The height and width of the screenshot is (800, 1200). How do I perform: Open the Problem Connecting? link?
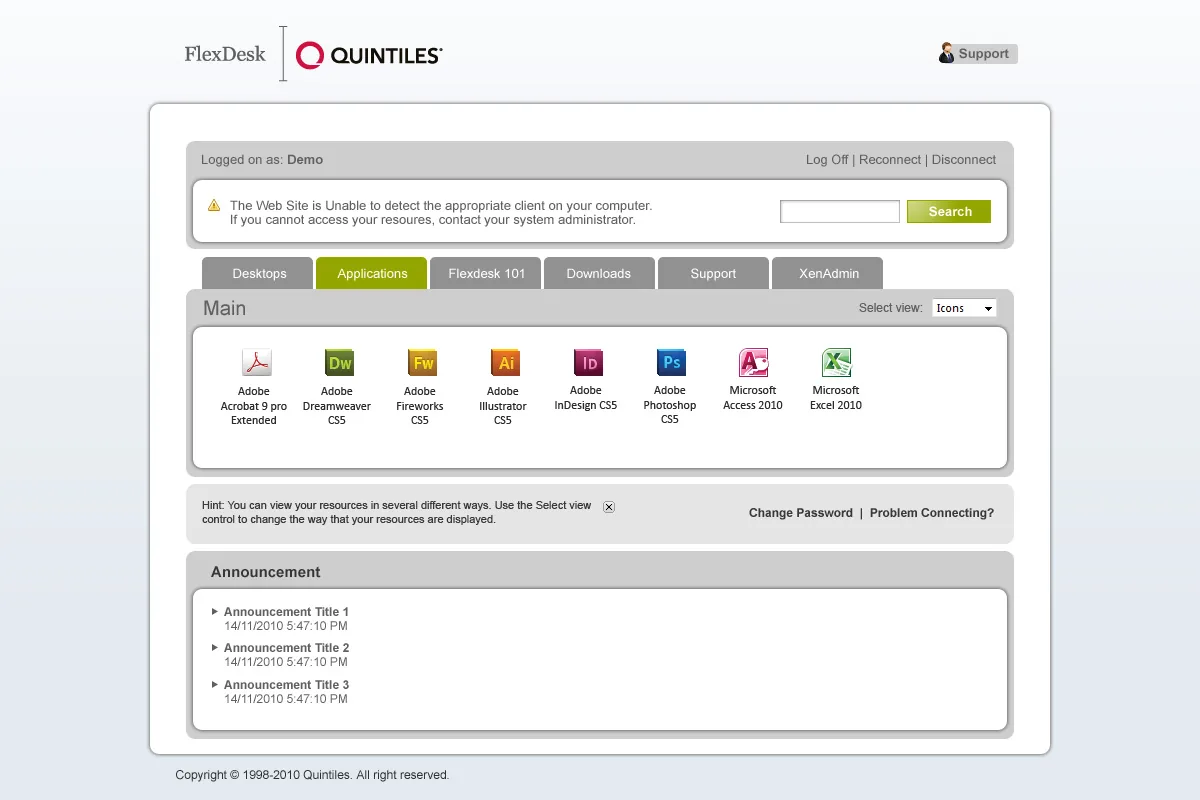click(932, 513)
